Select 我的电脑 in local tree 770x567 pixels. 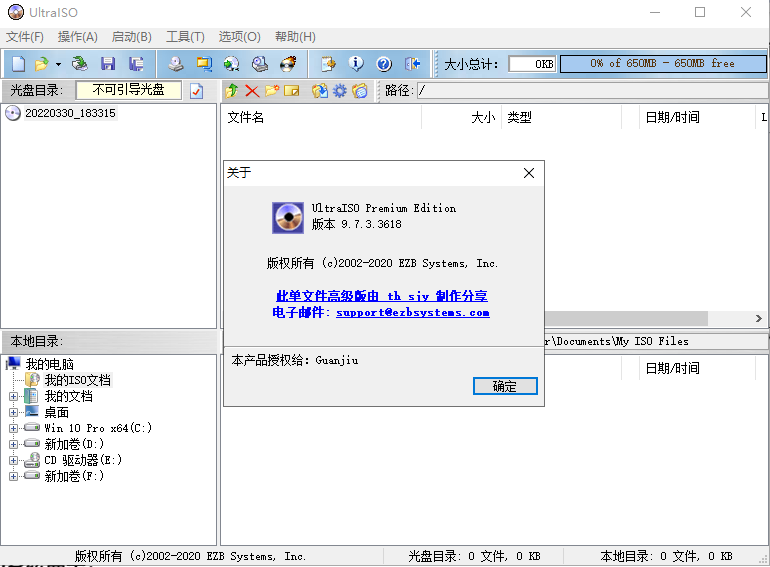click(50, 364)
